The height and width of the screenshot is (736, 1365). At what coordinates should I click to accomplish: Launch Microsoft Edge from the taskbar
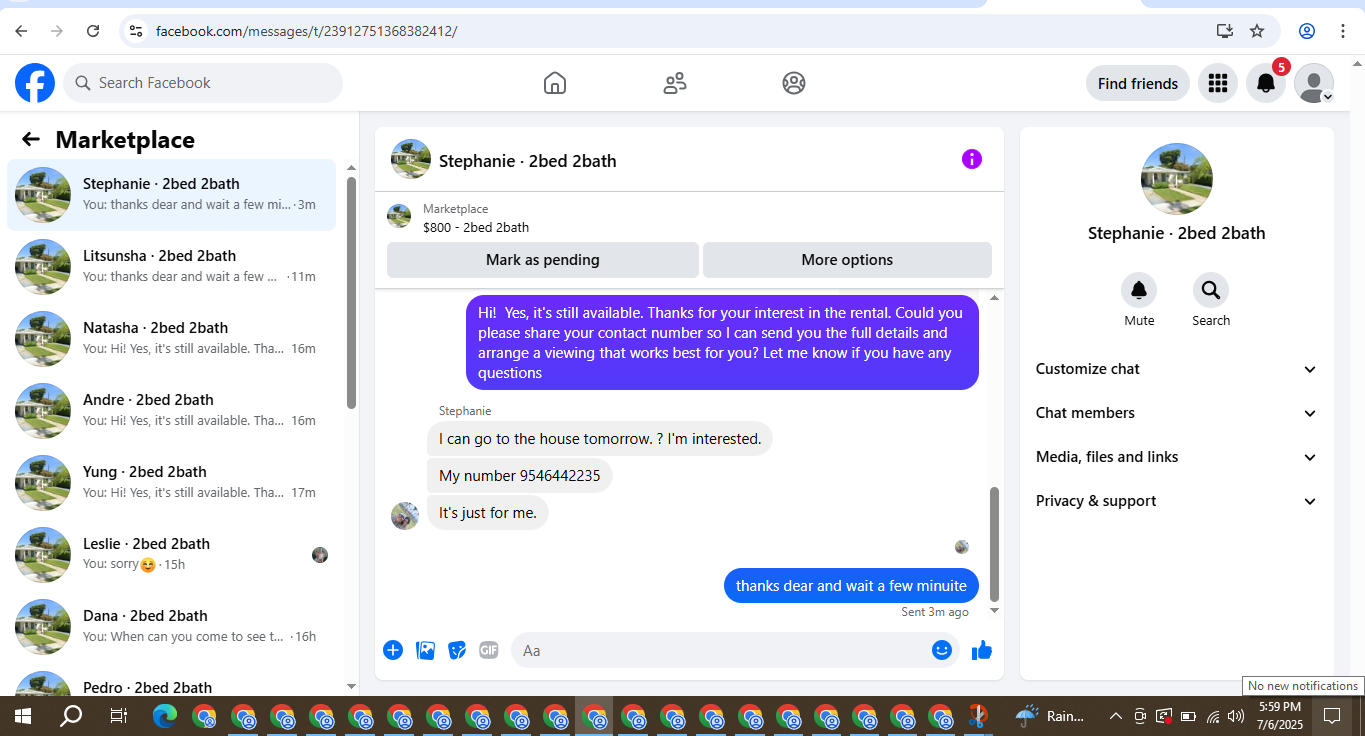click(165, 716)
